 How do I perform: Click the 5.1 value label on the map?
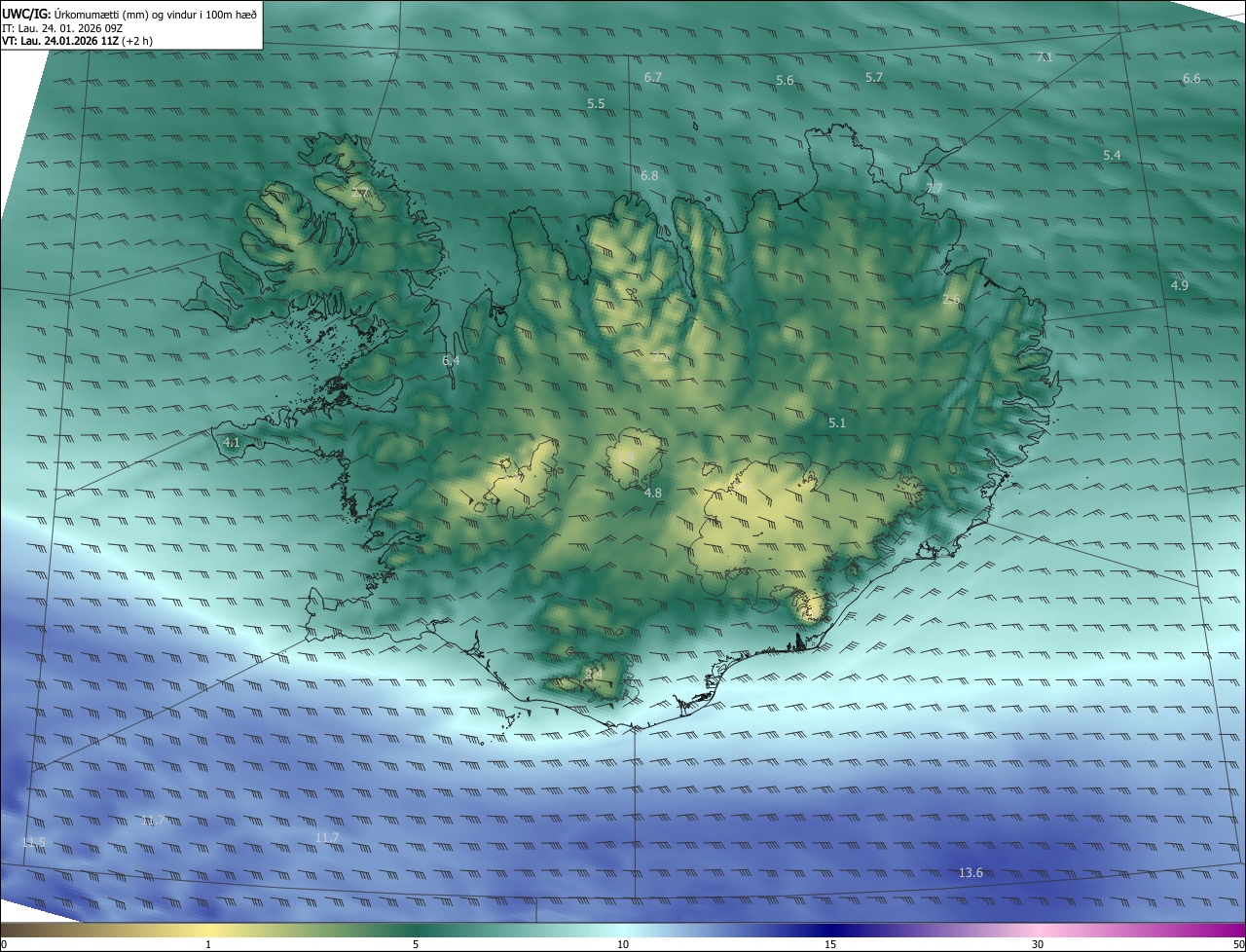point(837,423)
